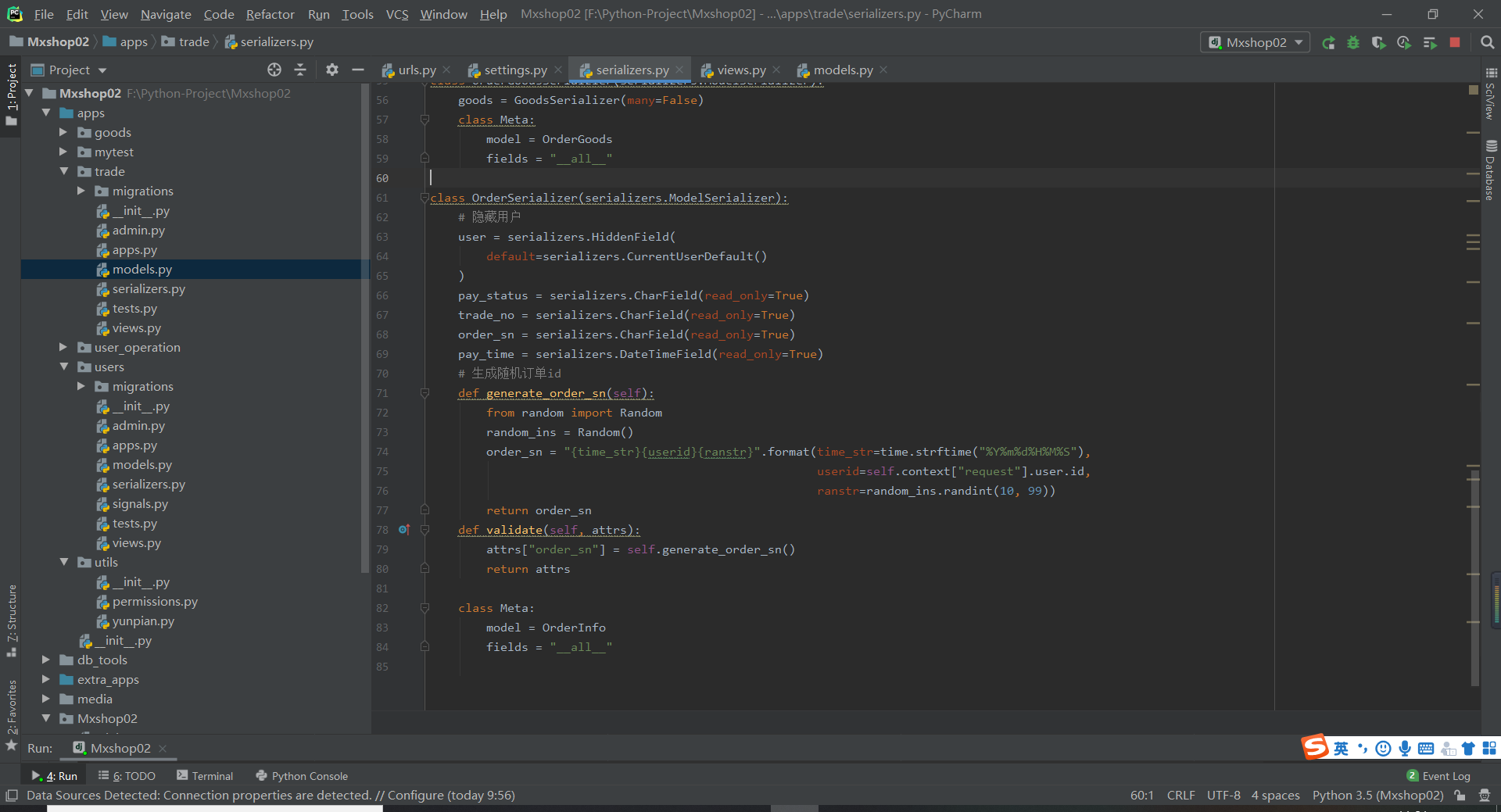Run Mxshop02 with coverage
Screen dimensions: 1501x812
tap(1378, 43)
